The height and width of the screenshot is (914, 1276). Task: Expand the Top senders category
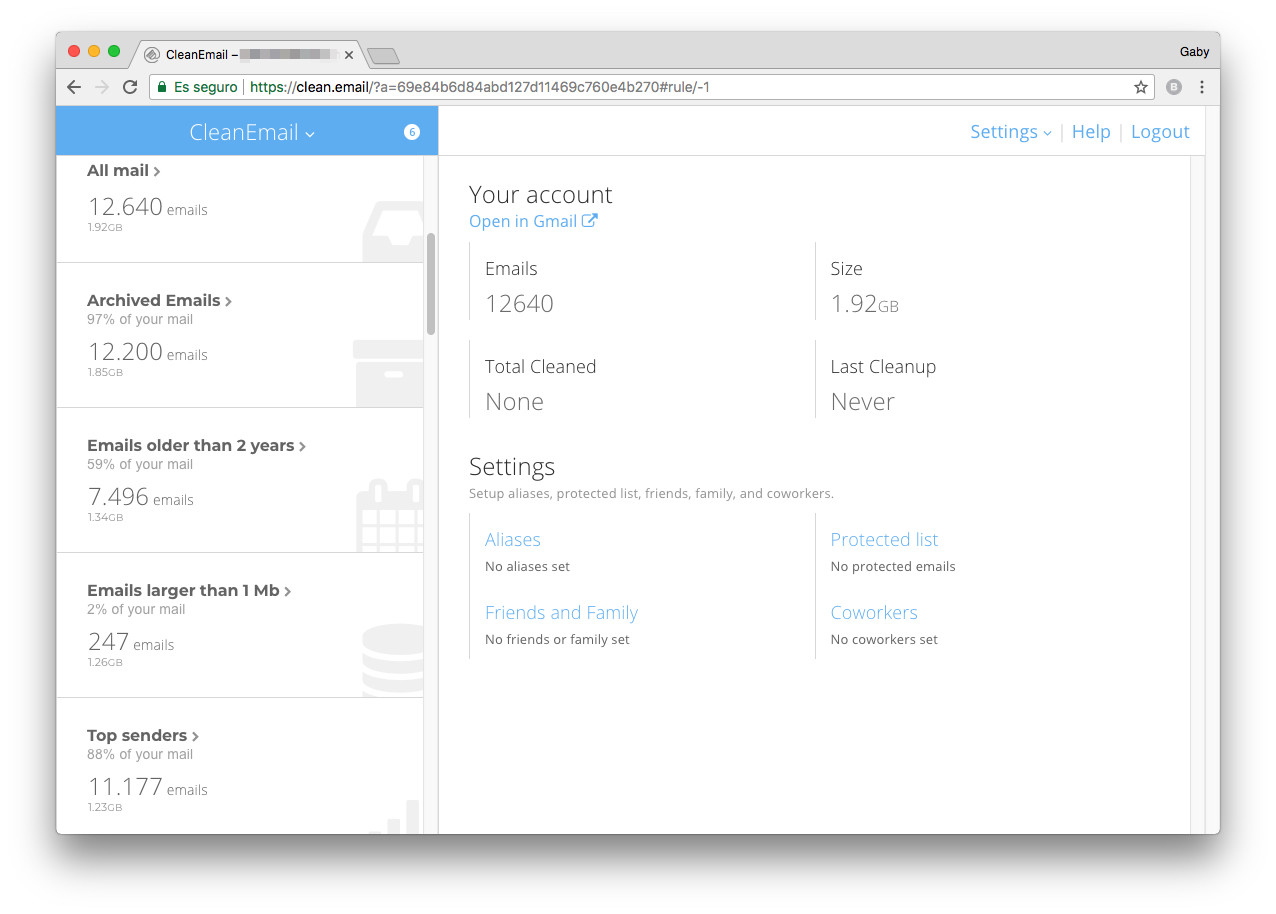pyautogui.click(x=142, y=735)
